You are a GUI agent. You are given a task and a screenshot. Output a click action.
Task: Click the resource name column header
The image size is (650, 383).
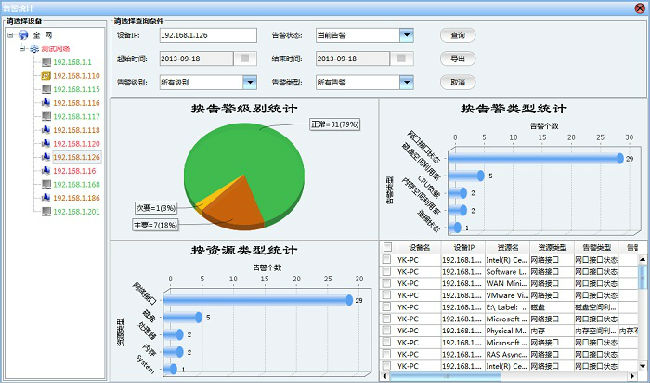[x=508, y=247]
